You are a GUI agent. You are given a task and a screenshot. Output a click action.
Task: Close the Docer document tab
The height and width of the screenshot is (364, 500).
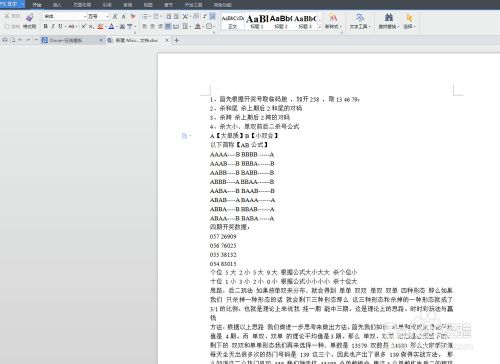point(101,40)
